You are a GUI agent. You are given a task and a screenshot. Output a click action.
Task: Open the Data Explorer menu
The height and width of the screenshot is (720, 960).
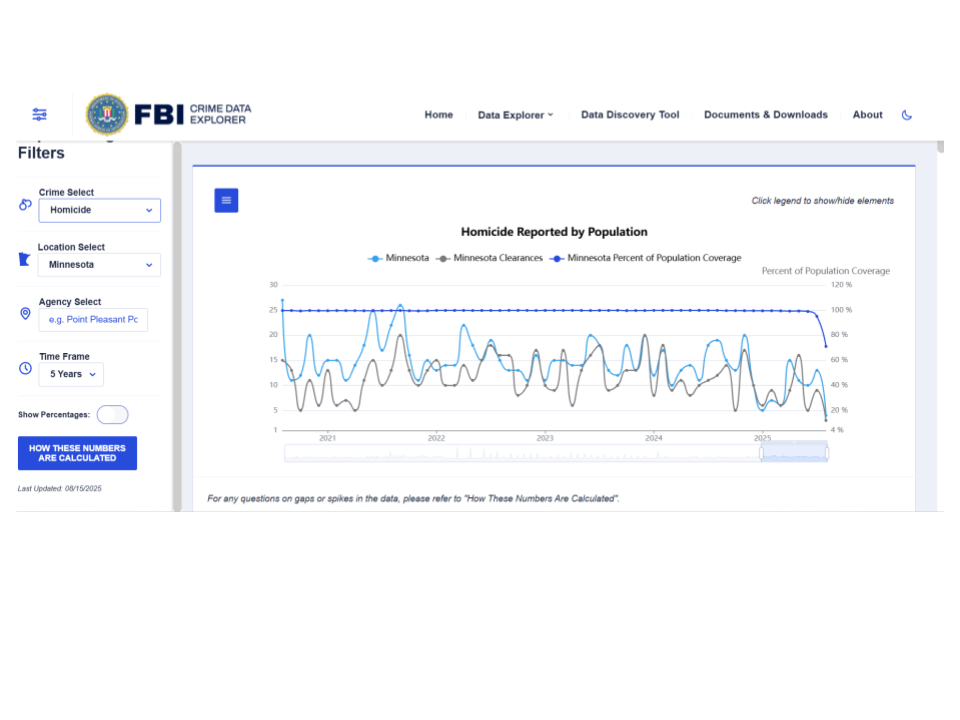point(515,115)
